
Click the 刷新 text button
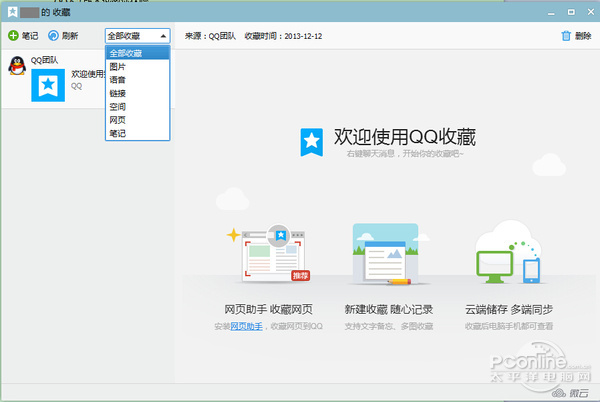click(x=70, y=36)
